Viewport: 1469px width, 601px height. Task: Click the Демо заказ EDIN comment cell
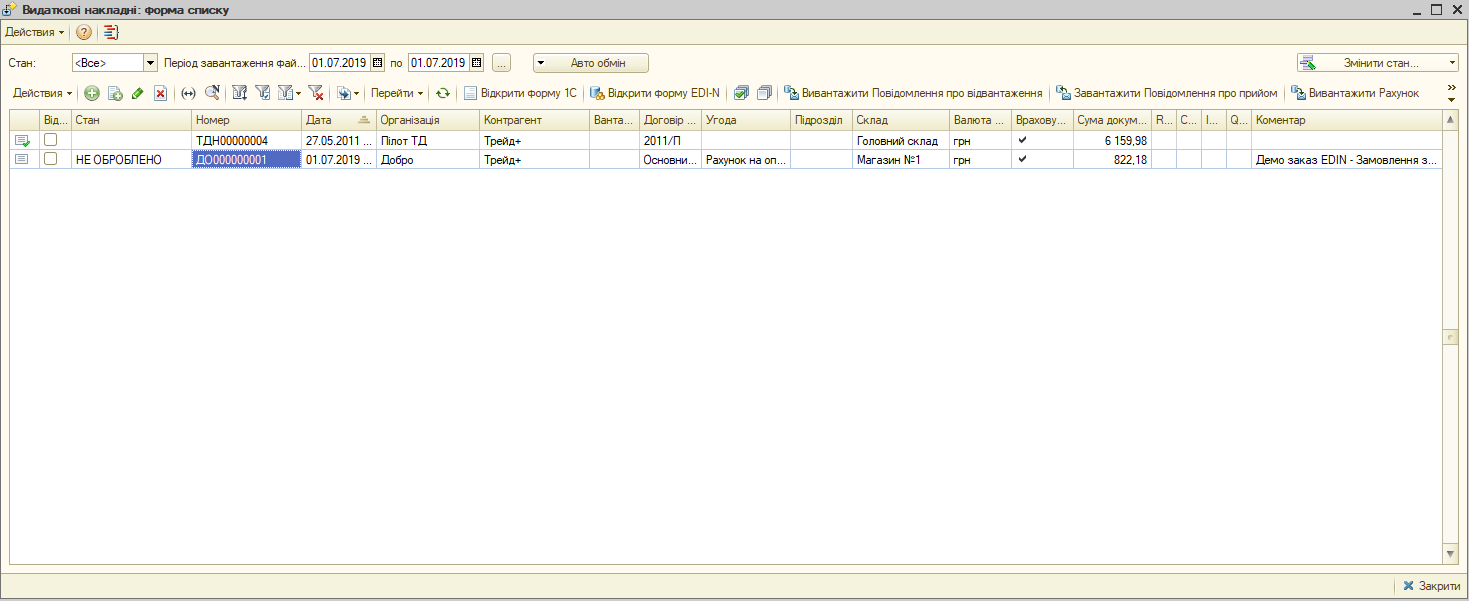click(x=1347, y=159)
